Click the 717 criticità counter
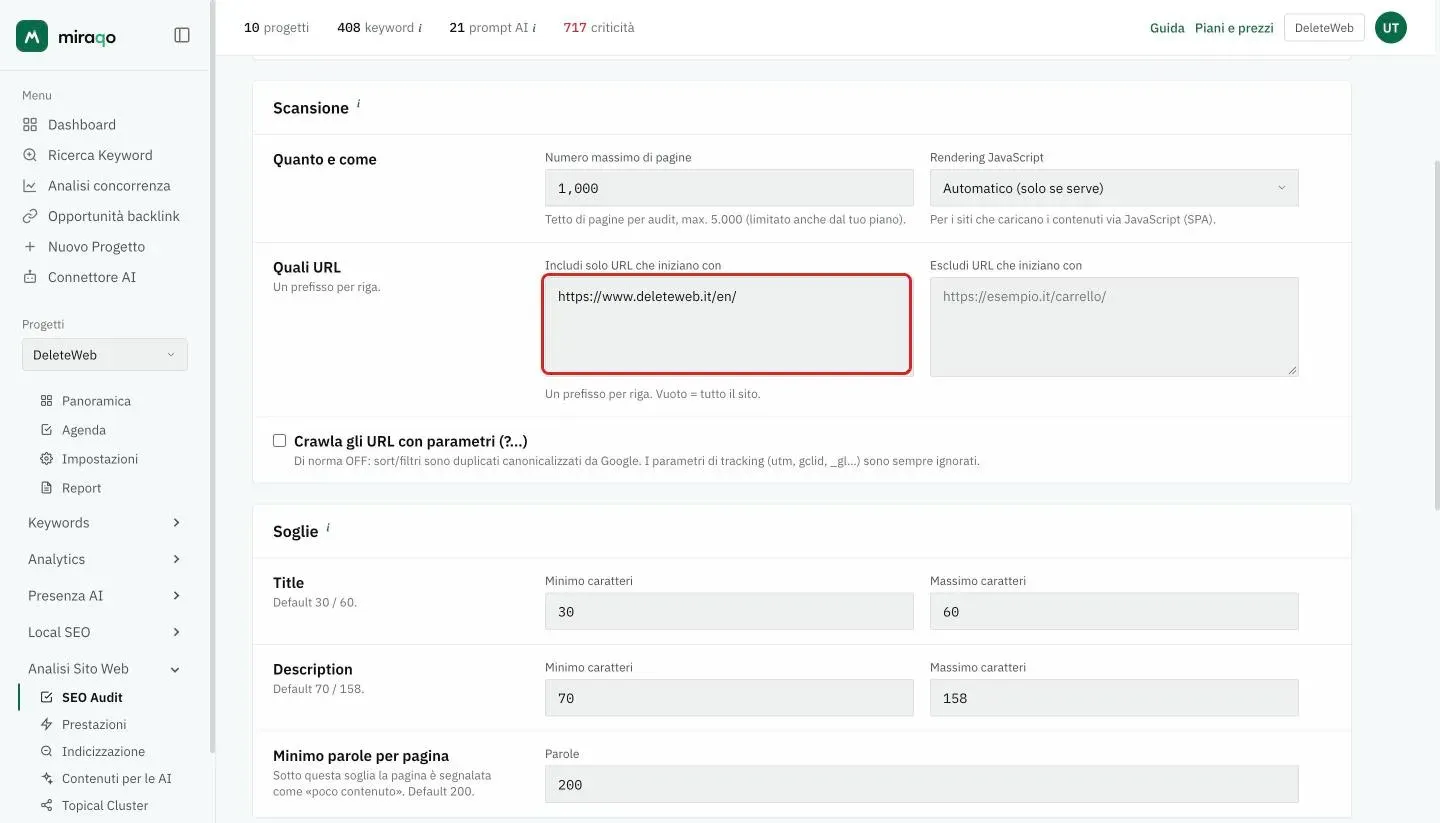Screen dimensions: 1440x823 click(599, 28)
